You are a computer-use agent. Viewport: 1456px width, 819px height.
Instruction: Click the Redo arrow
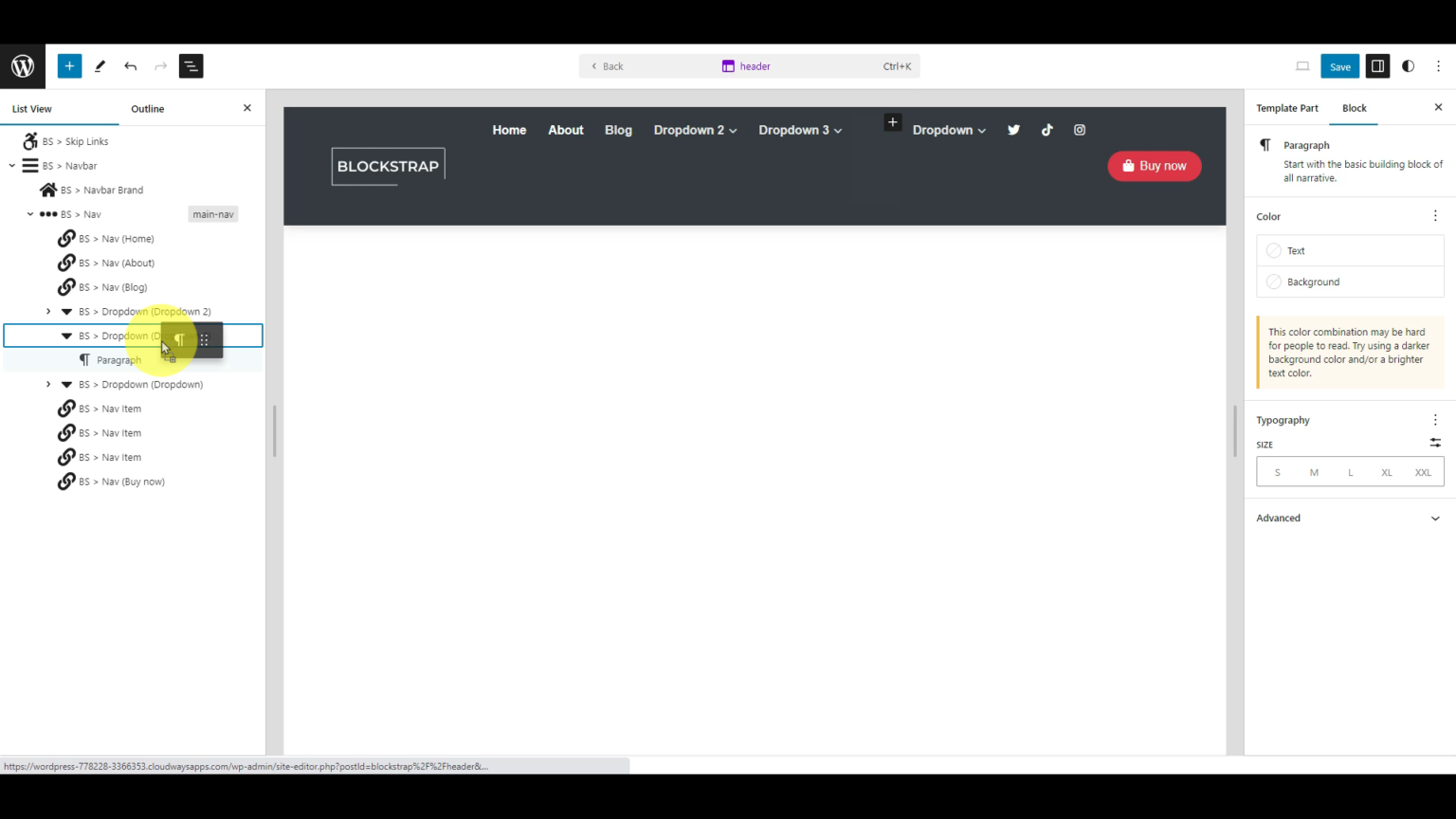click(160, 66)
